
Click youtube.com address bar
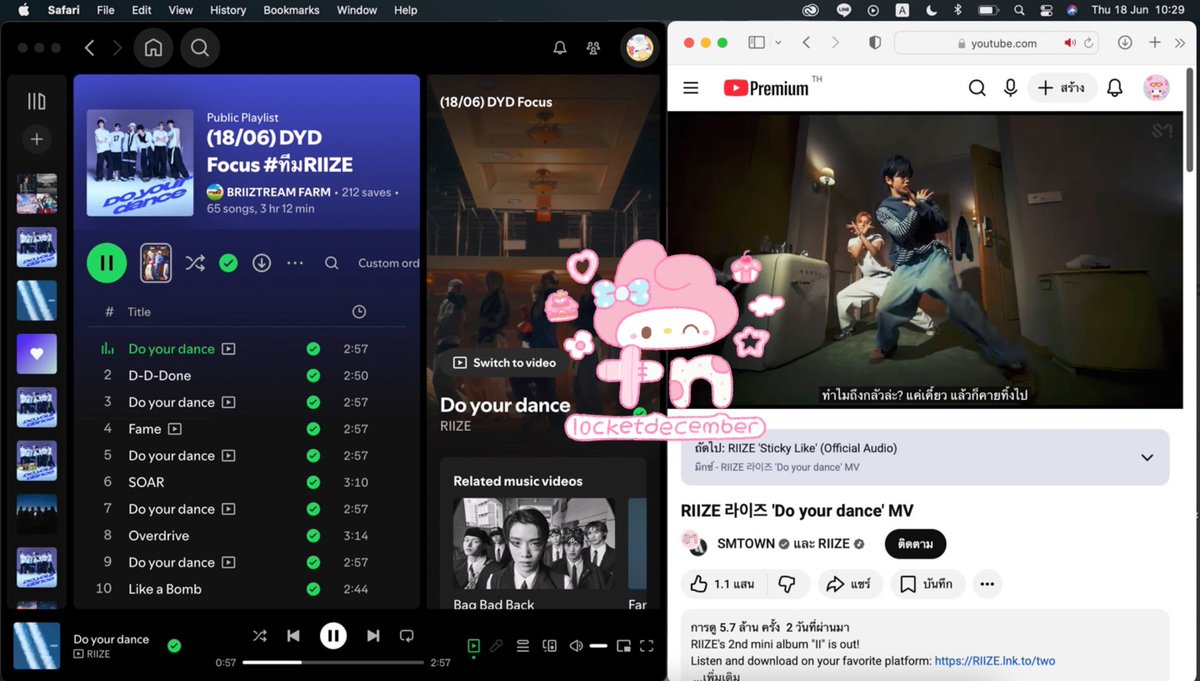[996, 43]
